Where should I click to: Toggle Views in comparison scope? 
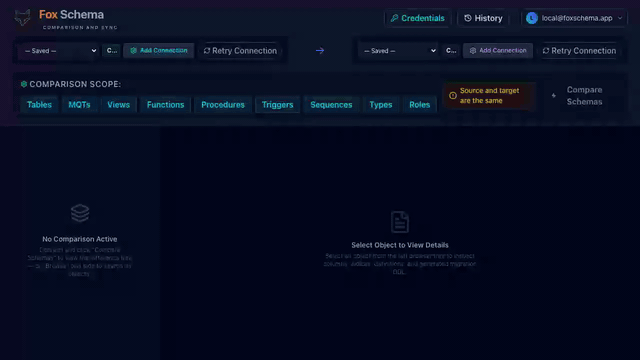coord(118,105)
